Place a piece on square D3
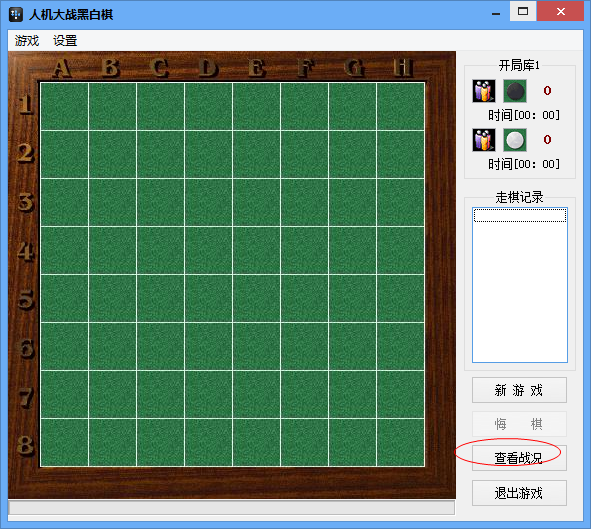Screen dimensions: 591x529 click(x=208, y=202)
